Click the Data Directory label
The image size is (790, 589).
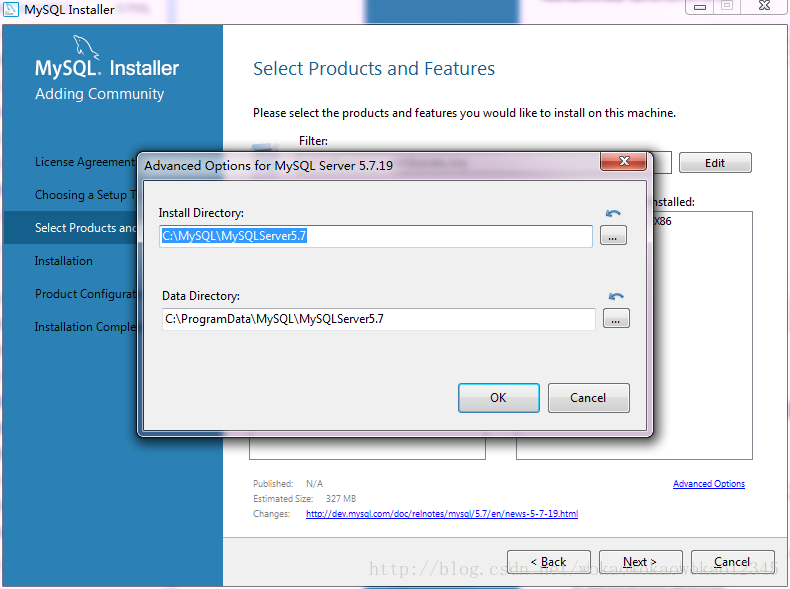click(x=201, y=296)
